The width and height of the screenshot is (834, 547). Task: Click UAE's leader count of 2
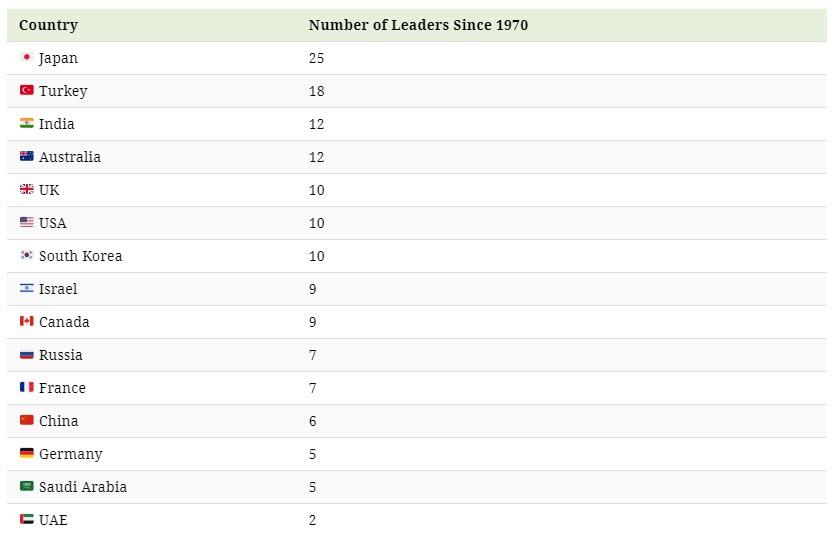312,520
